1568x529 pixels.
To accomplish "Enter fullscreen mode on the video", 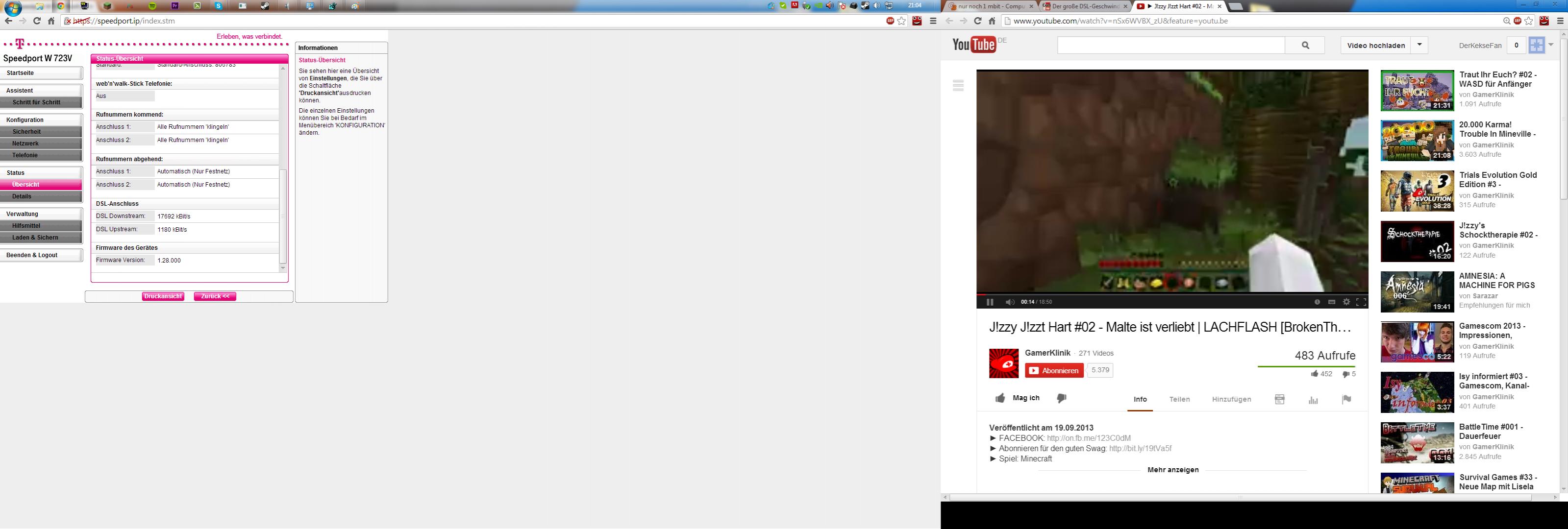I will click(1361, 302).
